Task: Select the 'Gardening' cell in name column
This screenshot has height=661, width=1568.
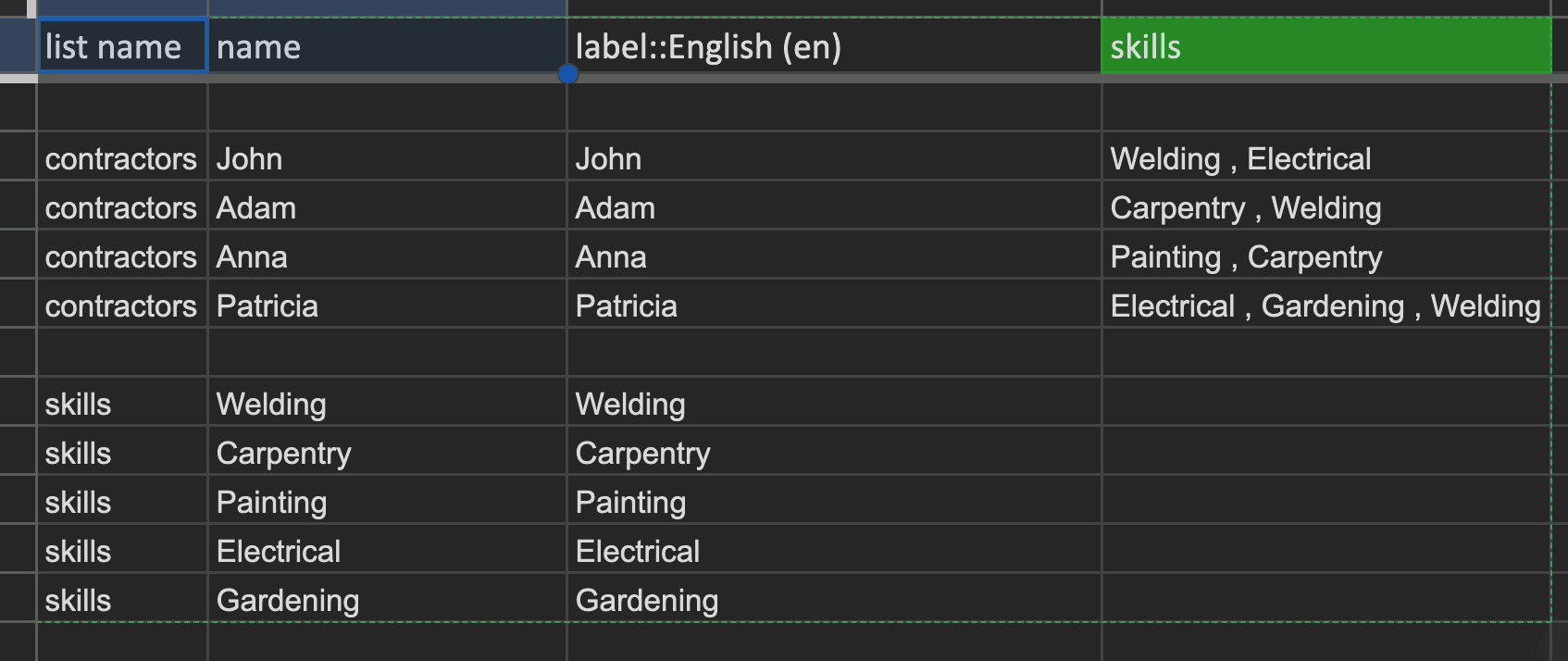Action: click(387, 598)
